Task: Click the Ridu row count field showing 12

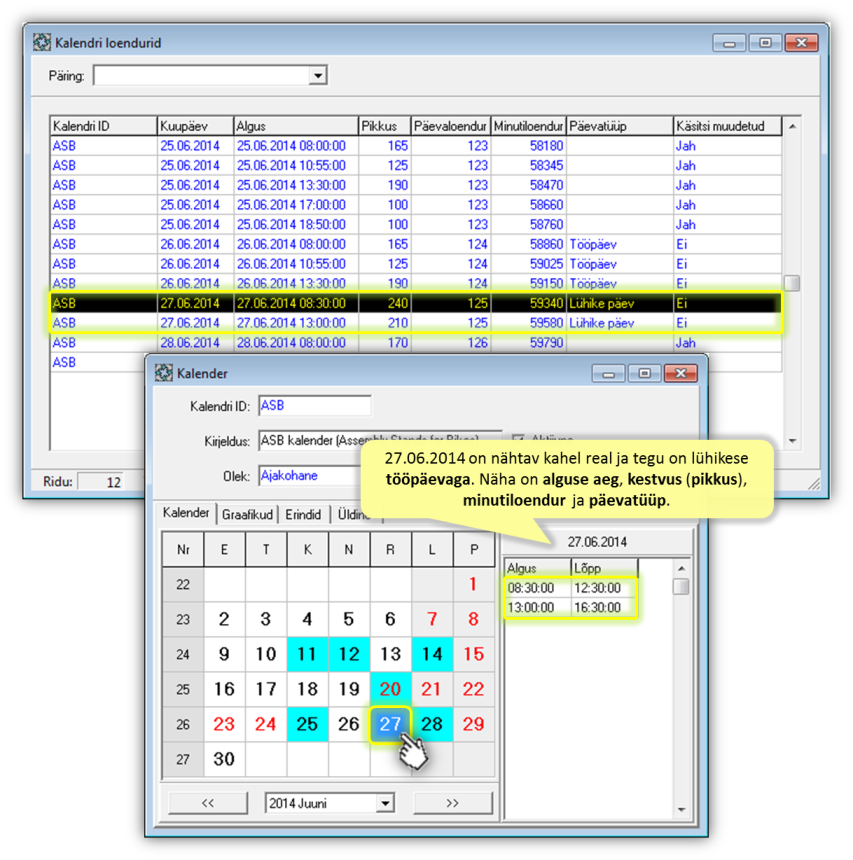Action: click(x=101, y=482)
